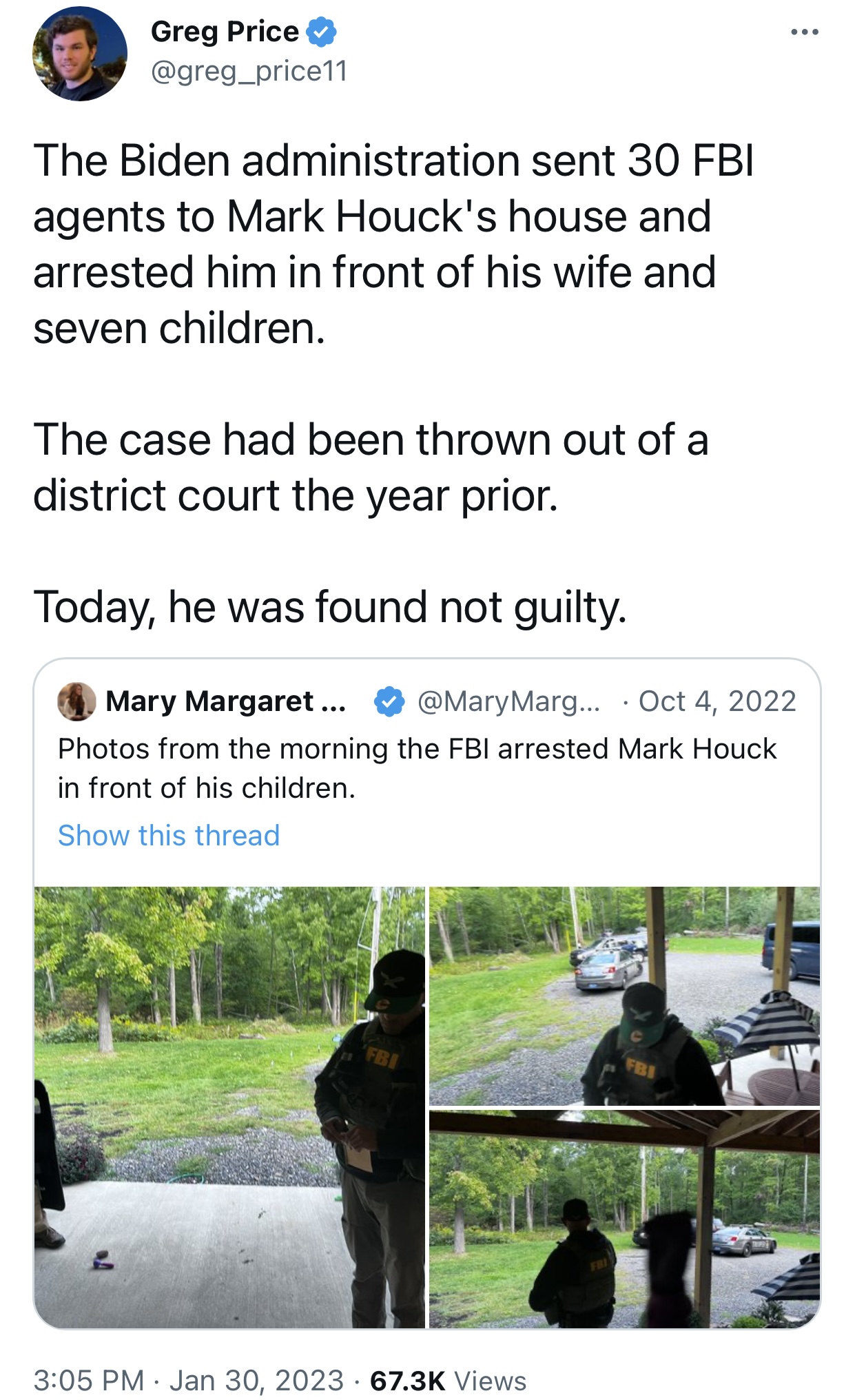Image resolution: width=855 pixels, height=1400 pixels.
Task: Click Greg Price's blue verified badge
Action: [x=321, y=32]
